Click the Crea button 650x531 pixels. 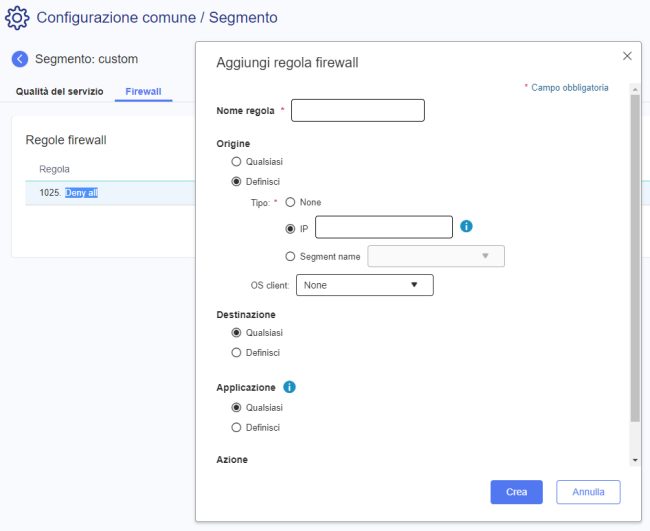516,492
